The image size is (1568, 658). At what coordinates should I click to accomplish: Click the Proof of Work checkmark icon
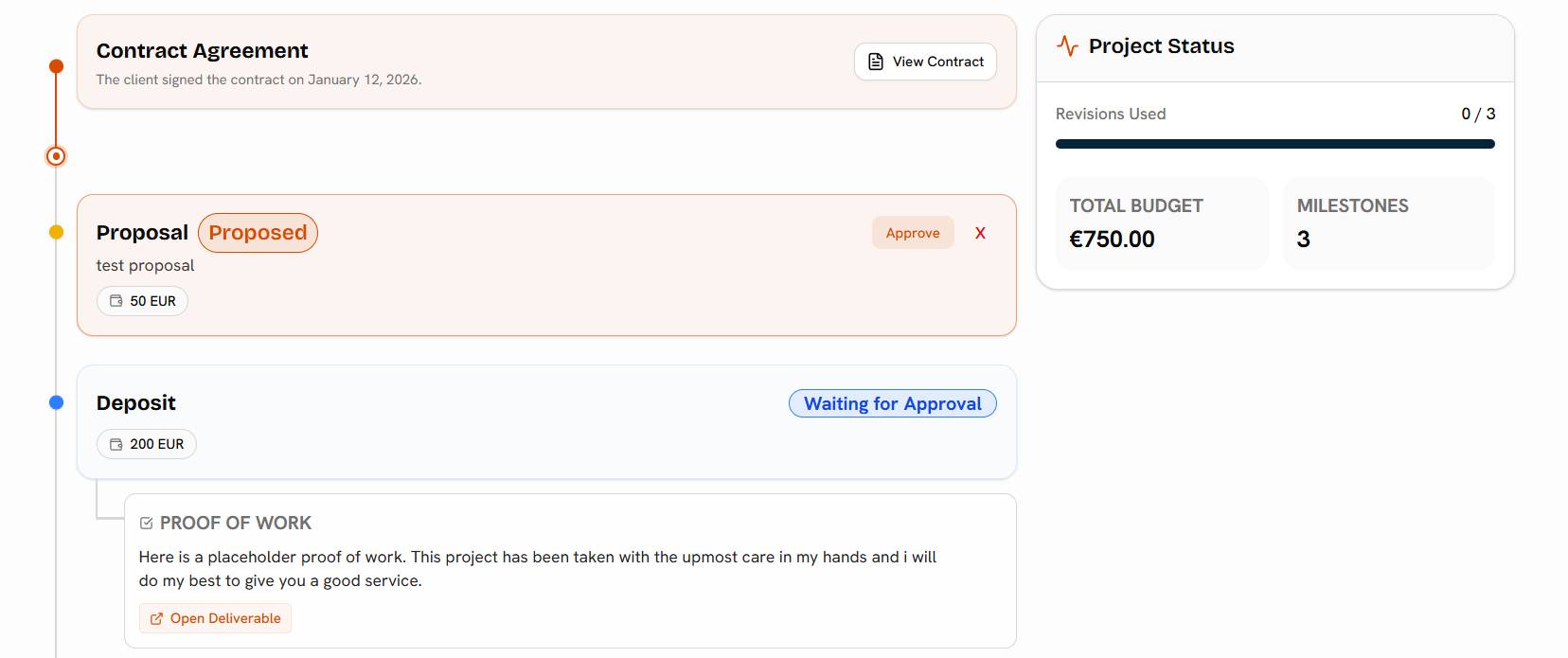click(146, 524)
